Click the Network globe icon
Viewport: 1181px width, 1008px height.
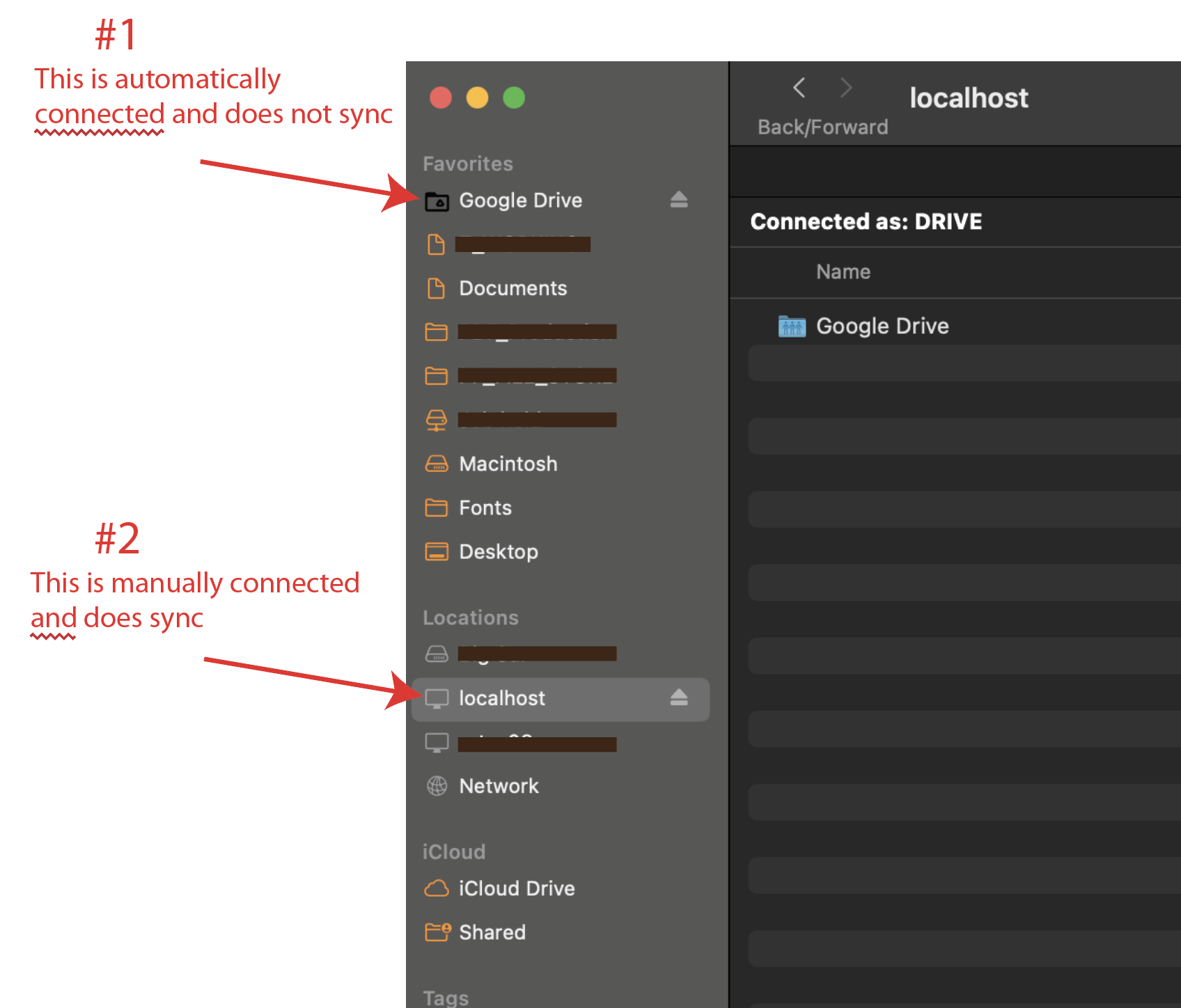pyautogui.click(x=437, y=786)
